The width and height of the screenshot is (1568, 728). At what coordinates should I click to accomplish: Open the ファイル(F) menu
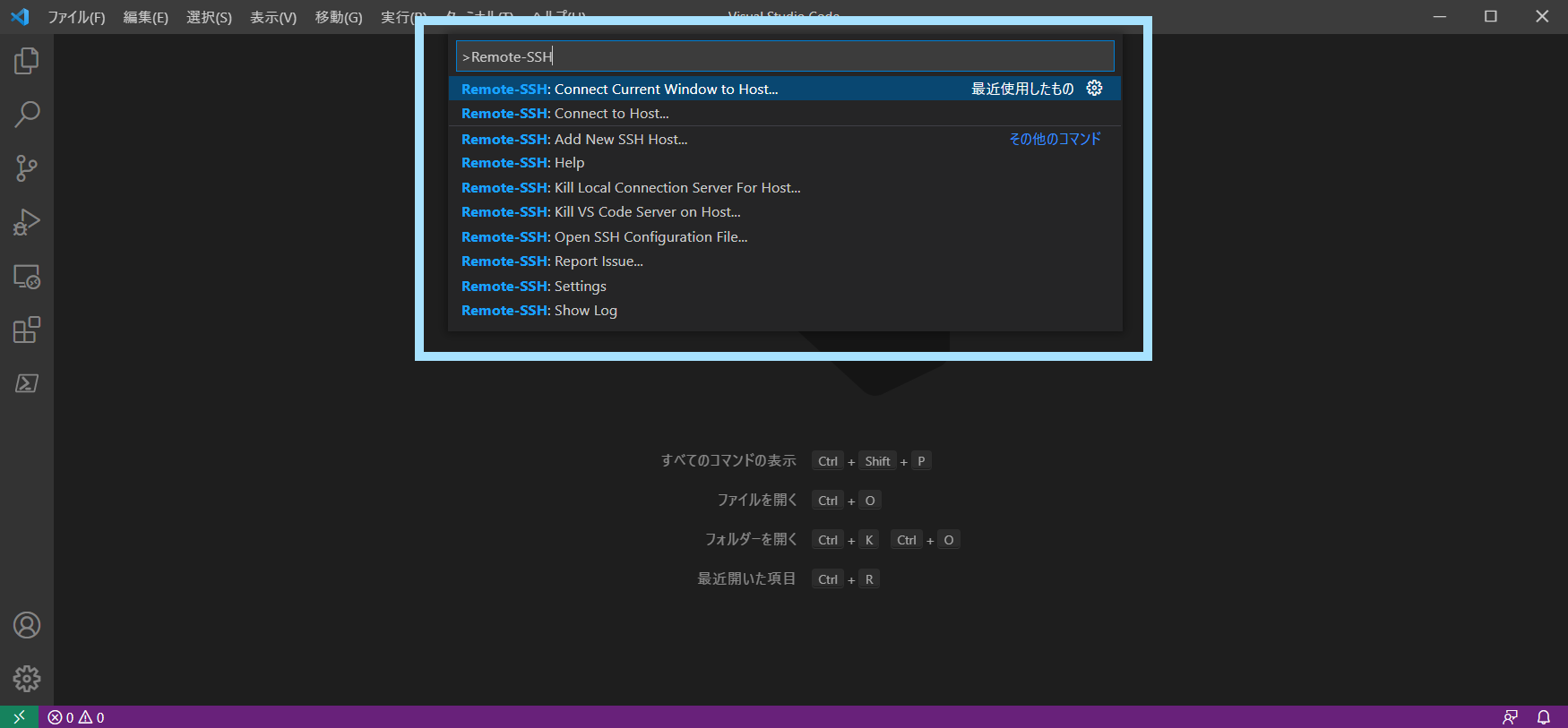pos(76,17)
